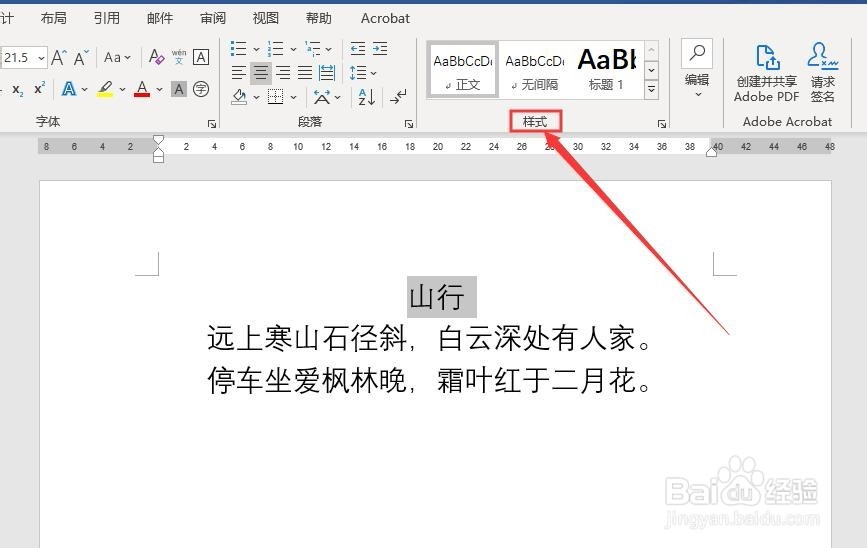This screenshot has height=548, width=867.
Task: Open the Asian Layout tool
Action: [322, 97]
